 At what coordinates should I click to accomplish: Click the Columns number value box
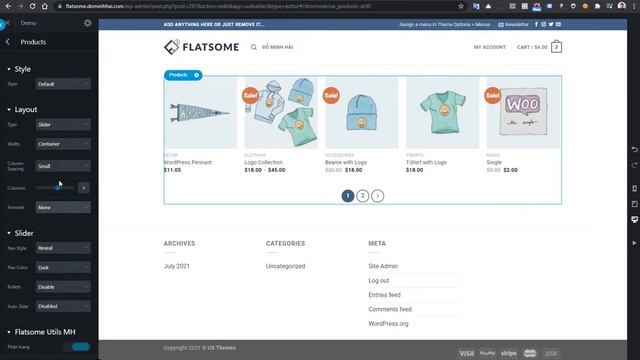[84, 188]
